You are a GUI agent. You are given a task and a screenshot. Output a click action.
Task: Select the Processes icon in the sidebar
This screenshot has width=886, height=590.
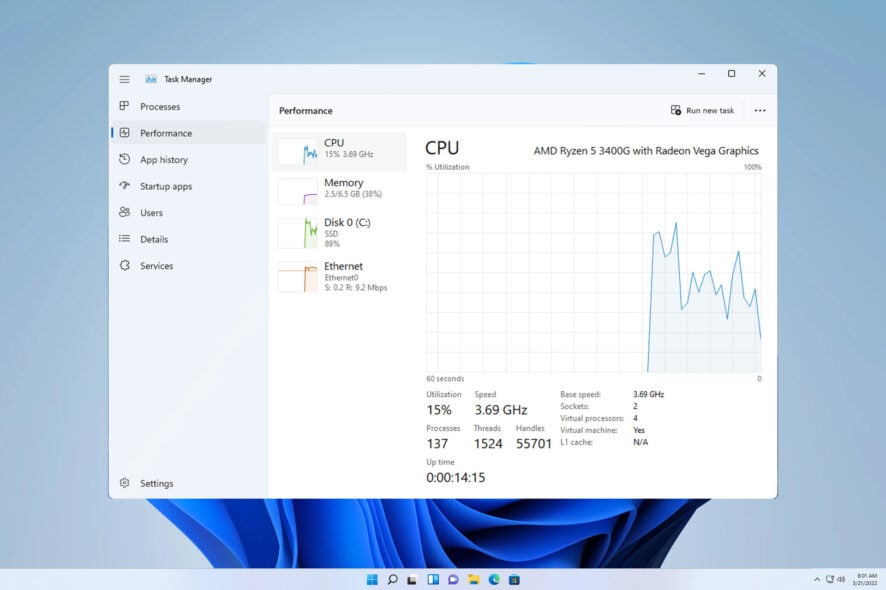tap(122, 106)
